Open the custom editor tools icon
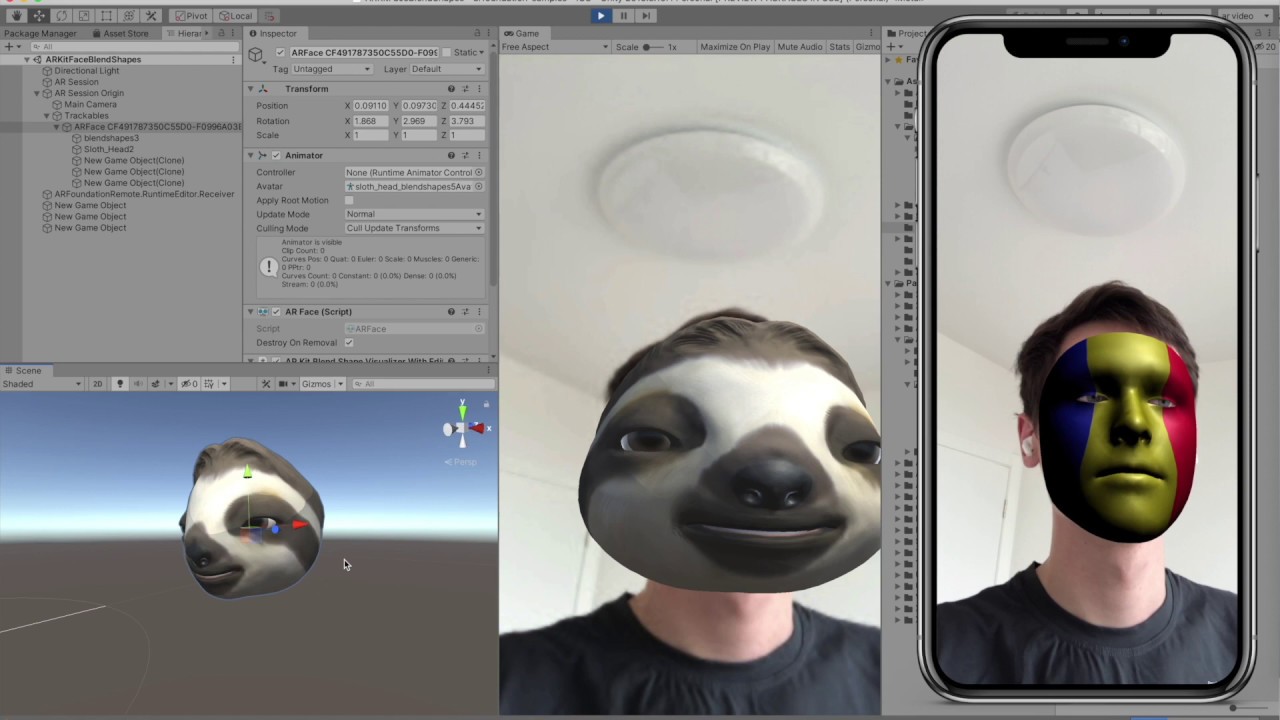The width and height of the screenshot is (1280, 720). click(x=151, y=16)
